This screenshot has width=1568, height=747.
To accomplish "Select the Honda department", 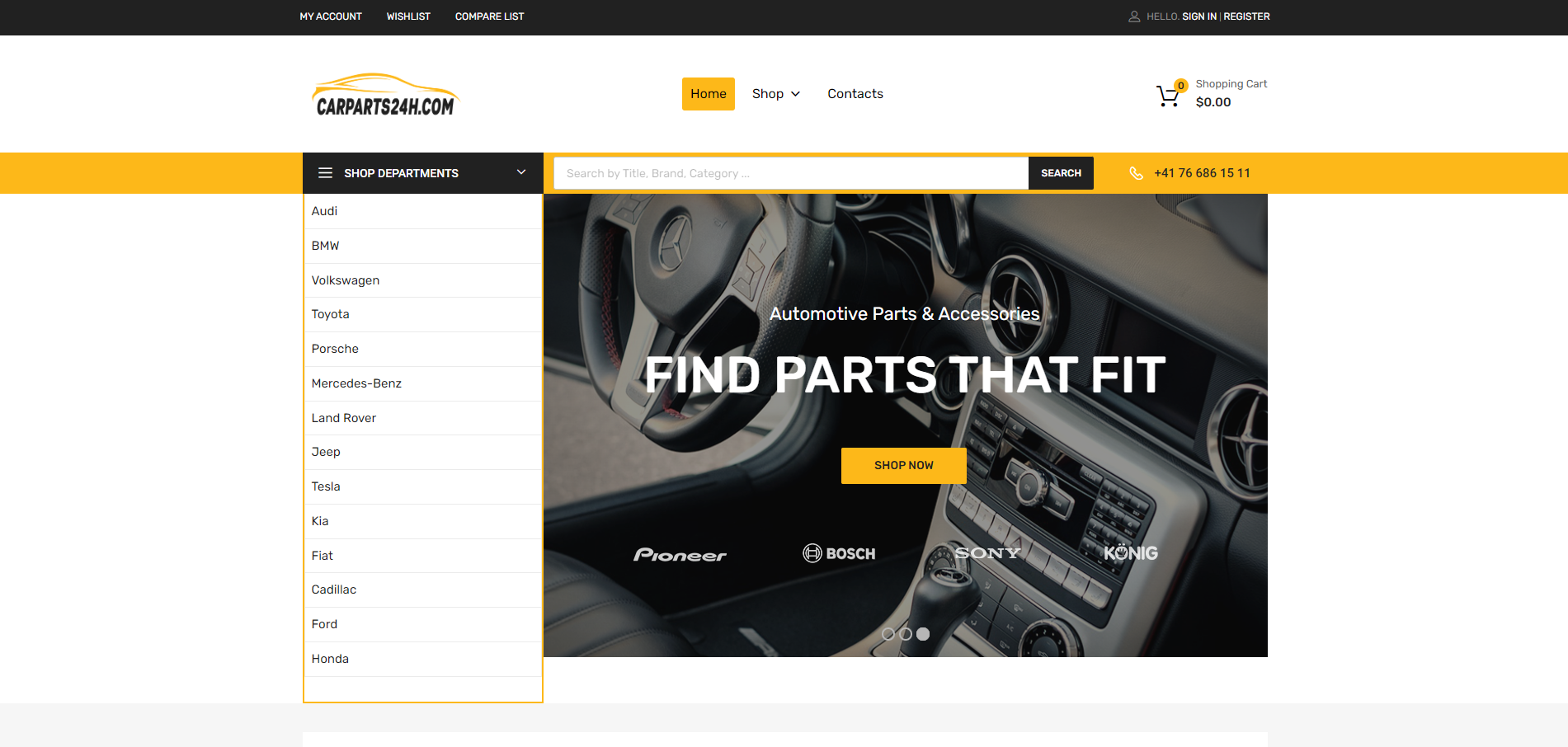I will click(x=422, y=659).
